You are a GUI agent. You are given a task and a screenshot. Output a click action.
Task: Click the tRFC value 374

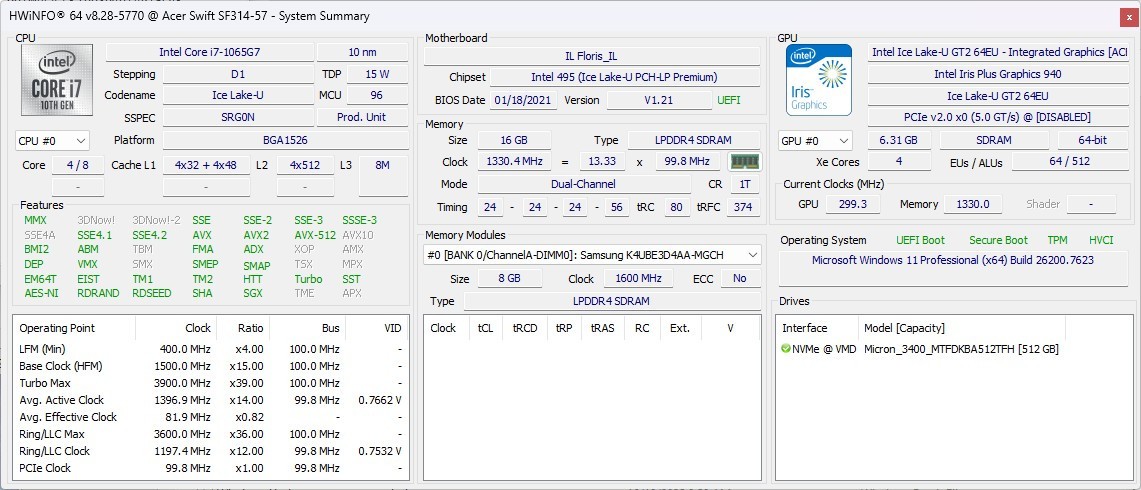(x=743, y=208)
